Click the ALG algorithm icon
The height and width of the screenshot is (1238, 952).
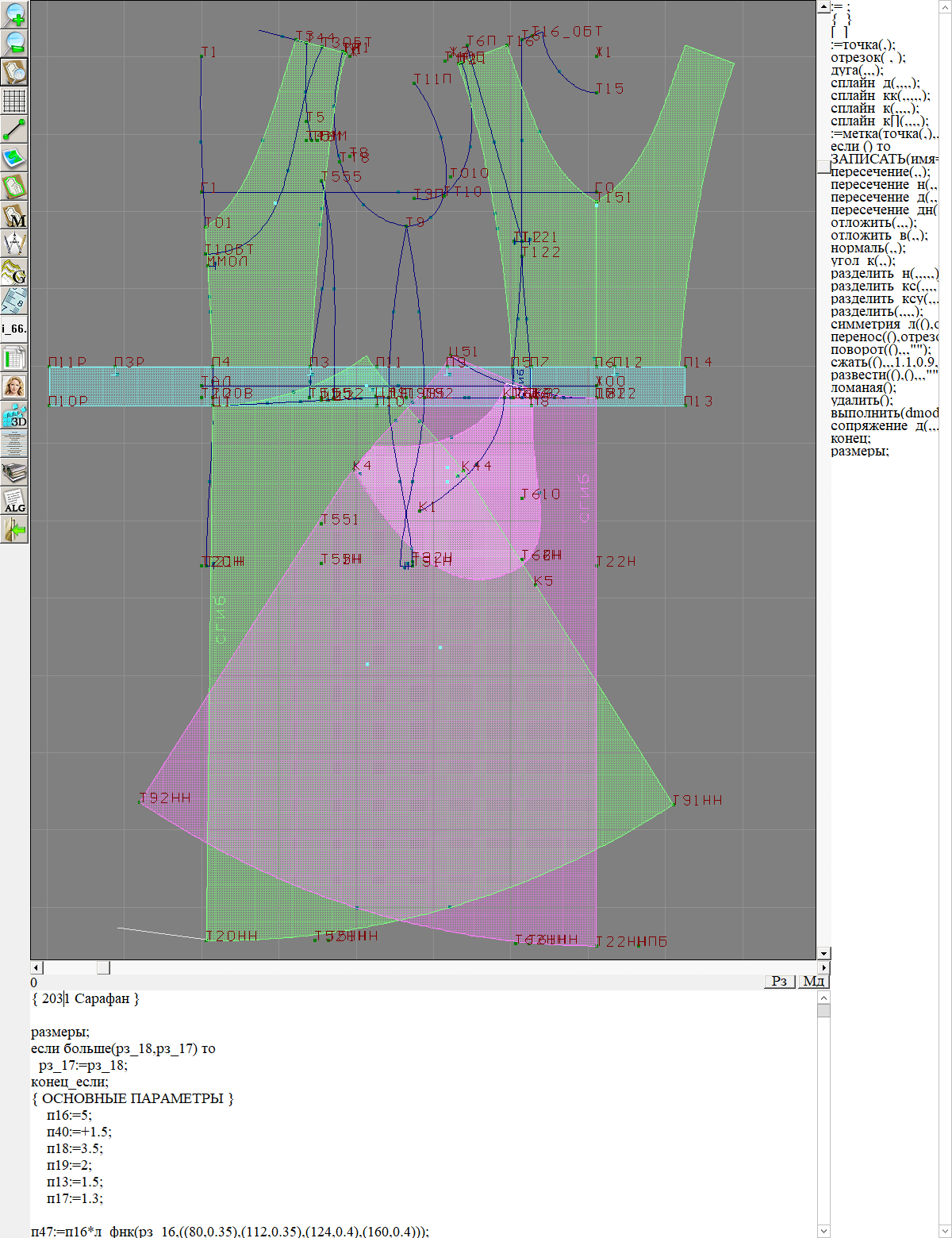pyautogui.click(x=14, y=501)
